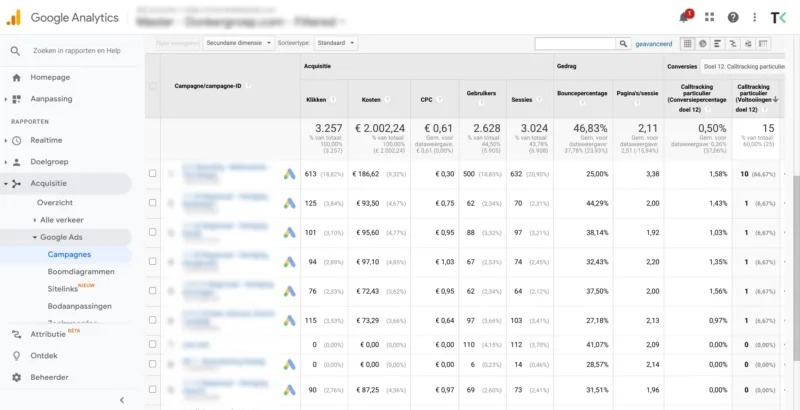
Task: Switch to pivot table view icon
Action: pos(763,44)
